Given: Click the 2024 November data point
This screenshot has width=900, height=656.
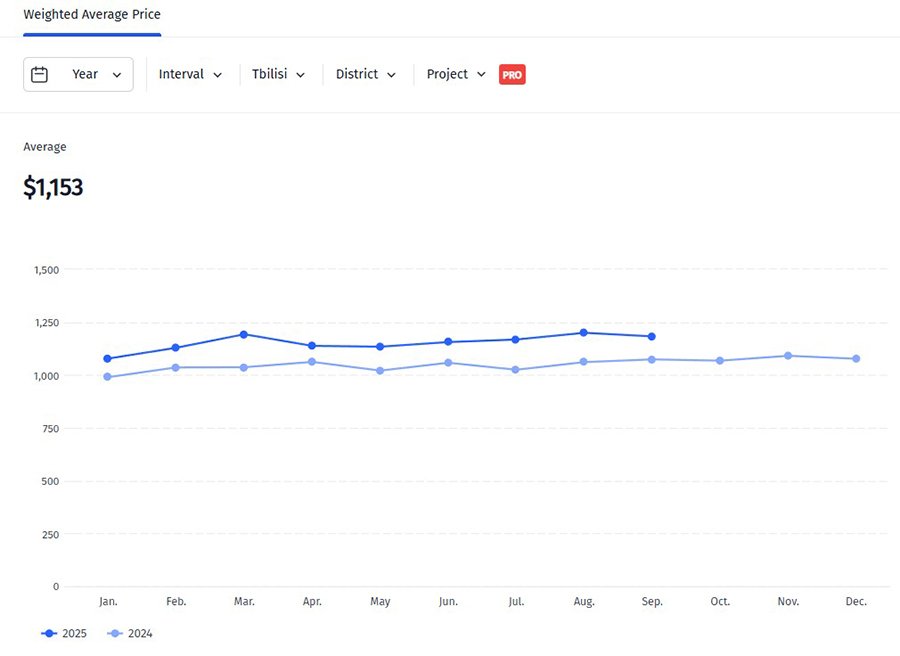Looking at the screenshot, I should pyautogui.click(x=788, y=356).
